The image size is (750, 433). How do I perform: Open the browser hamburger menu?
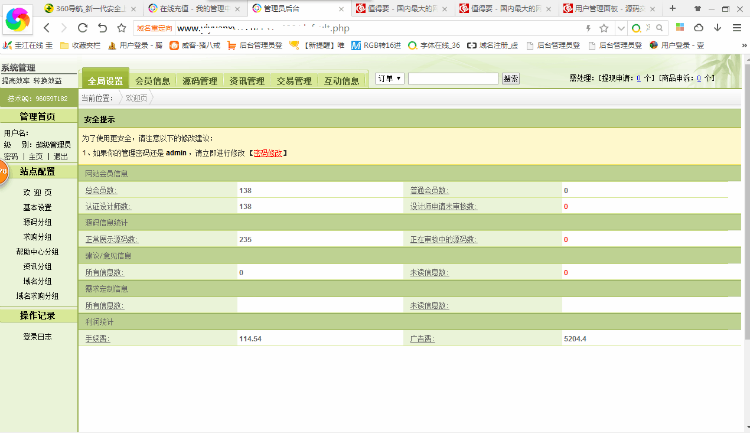click(737, 27)
